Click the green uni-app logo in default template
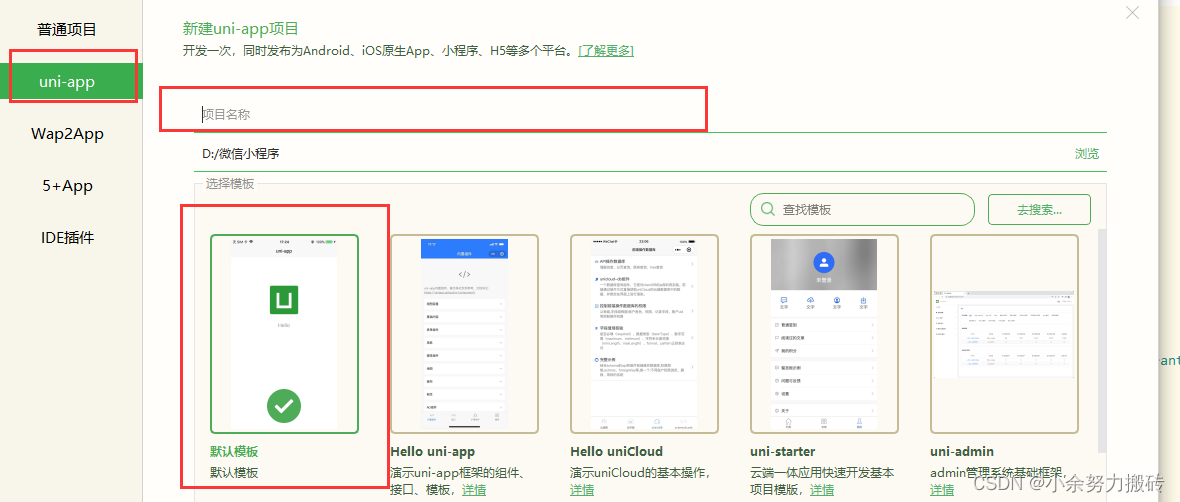 coord(284,300)
